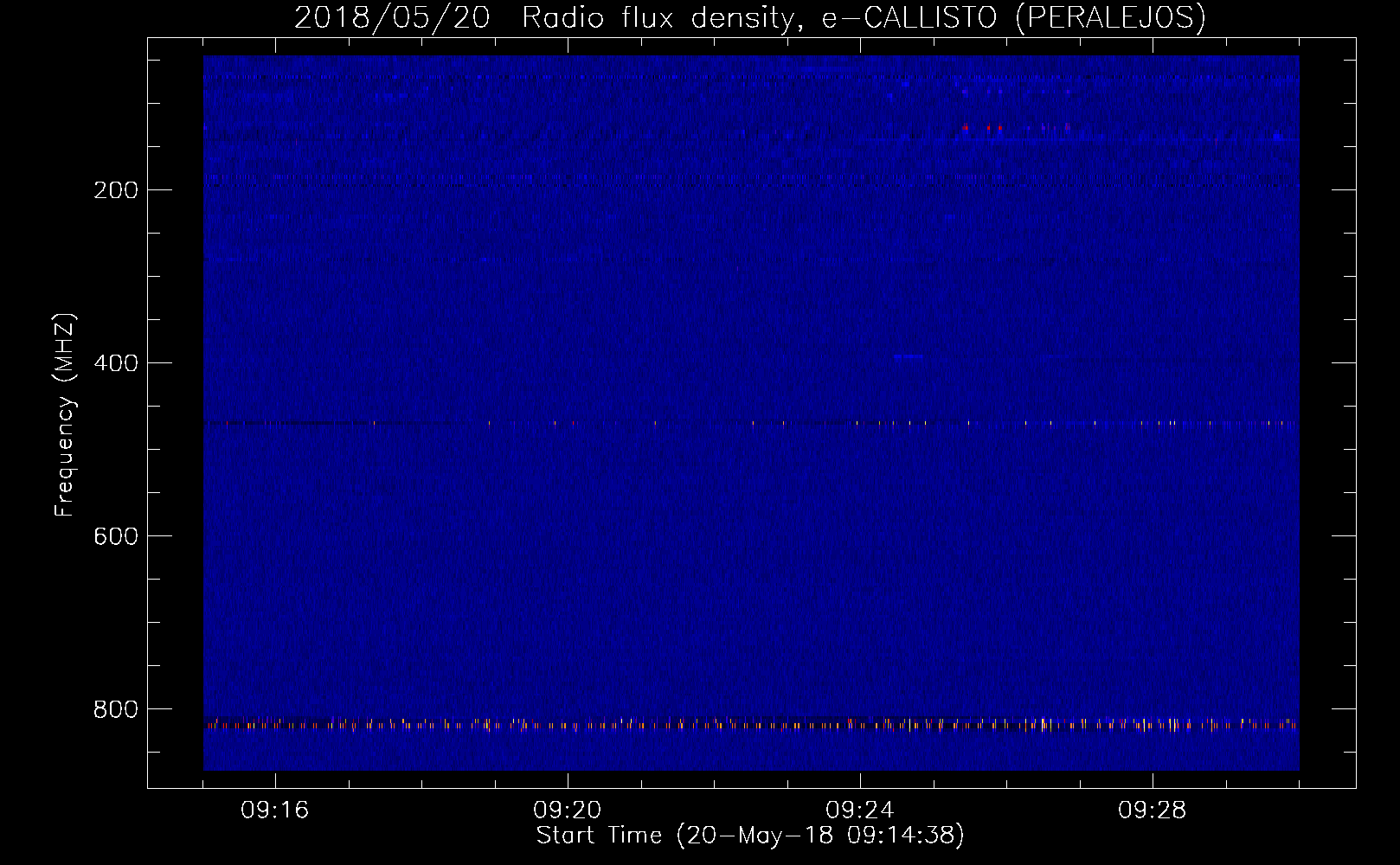Click the 09:20 time tick label
The width and height of the screenshot is (1400, 865).
point(568,811)
